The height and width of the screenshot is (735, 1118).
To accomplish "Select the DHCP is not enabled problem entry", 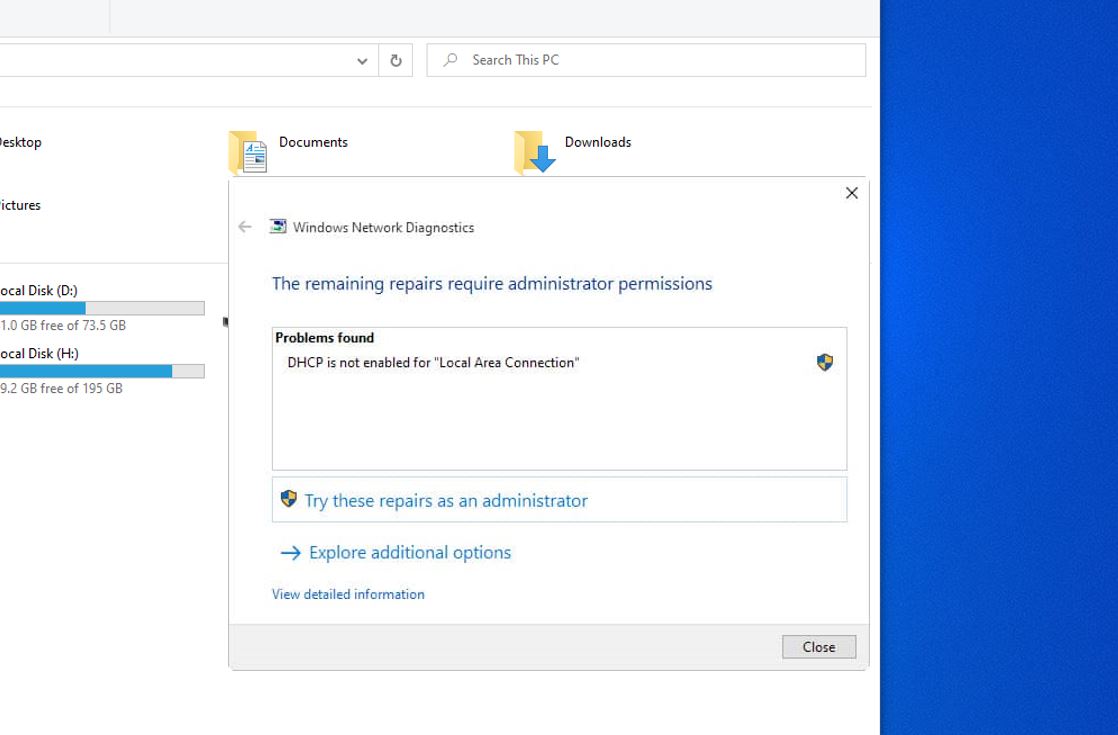I will [433, 362].
